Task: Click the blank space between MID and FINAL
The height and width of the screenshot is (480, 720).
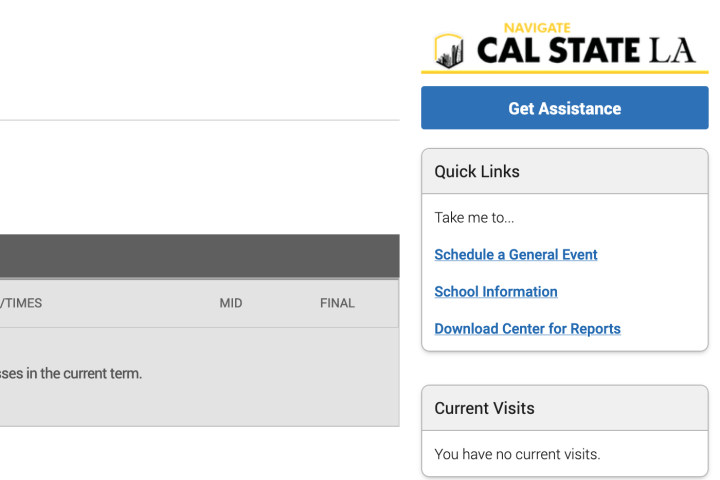Action: click(x=282, y=303)
